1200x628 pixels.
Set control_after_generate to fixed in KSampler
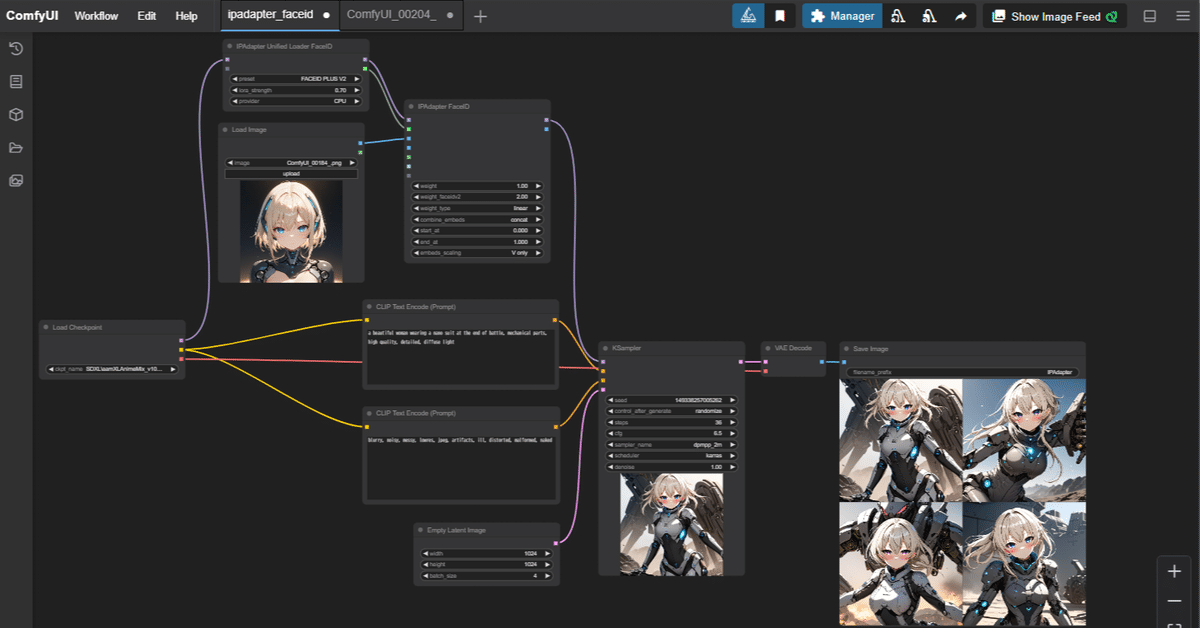[x=670, y=410]
